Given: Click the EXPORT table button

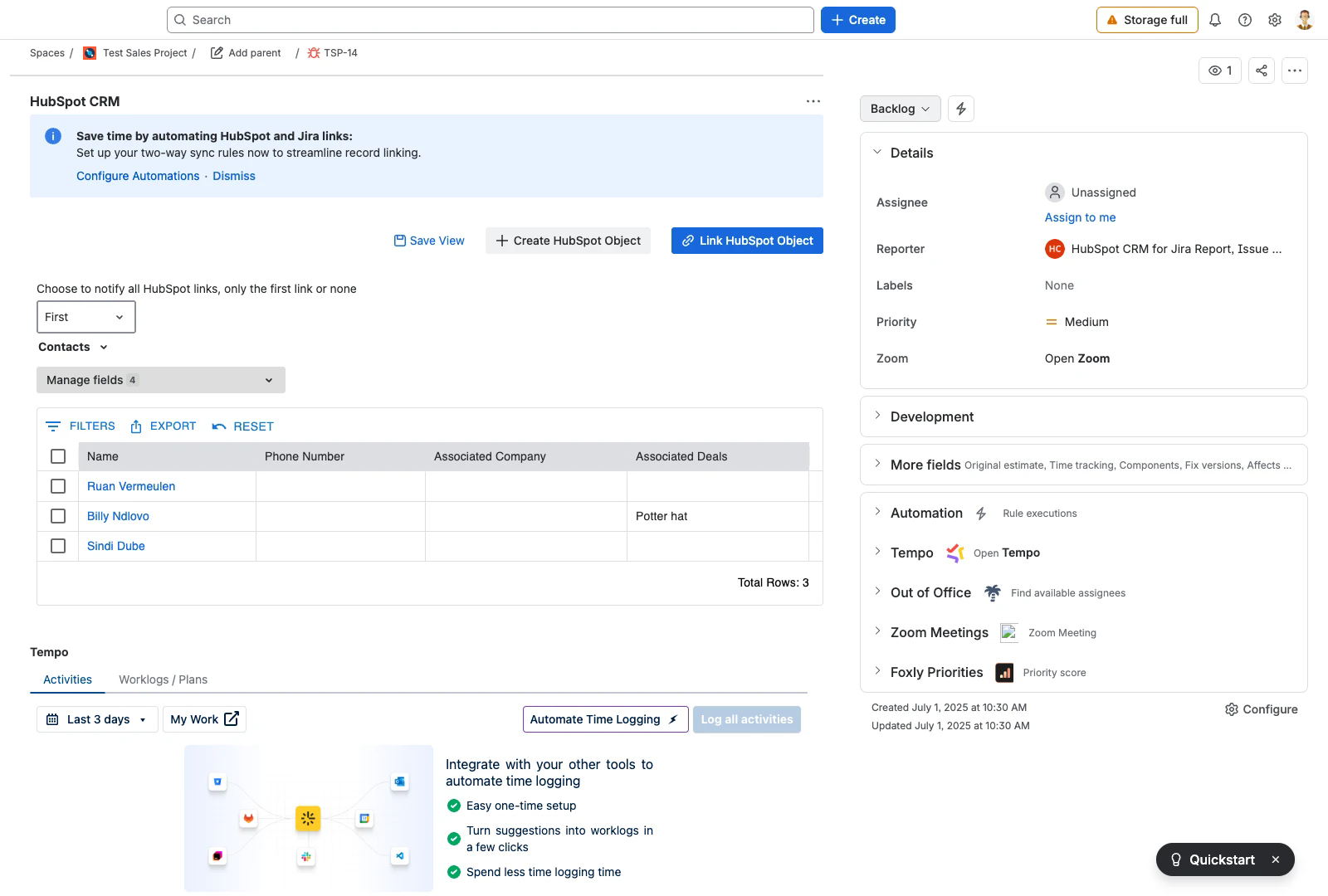Looking at the screenshot, I should point(164,426).
